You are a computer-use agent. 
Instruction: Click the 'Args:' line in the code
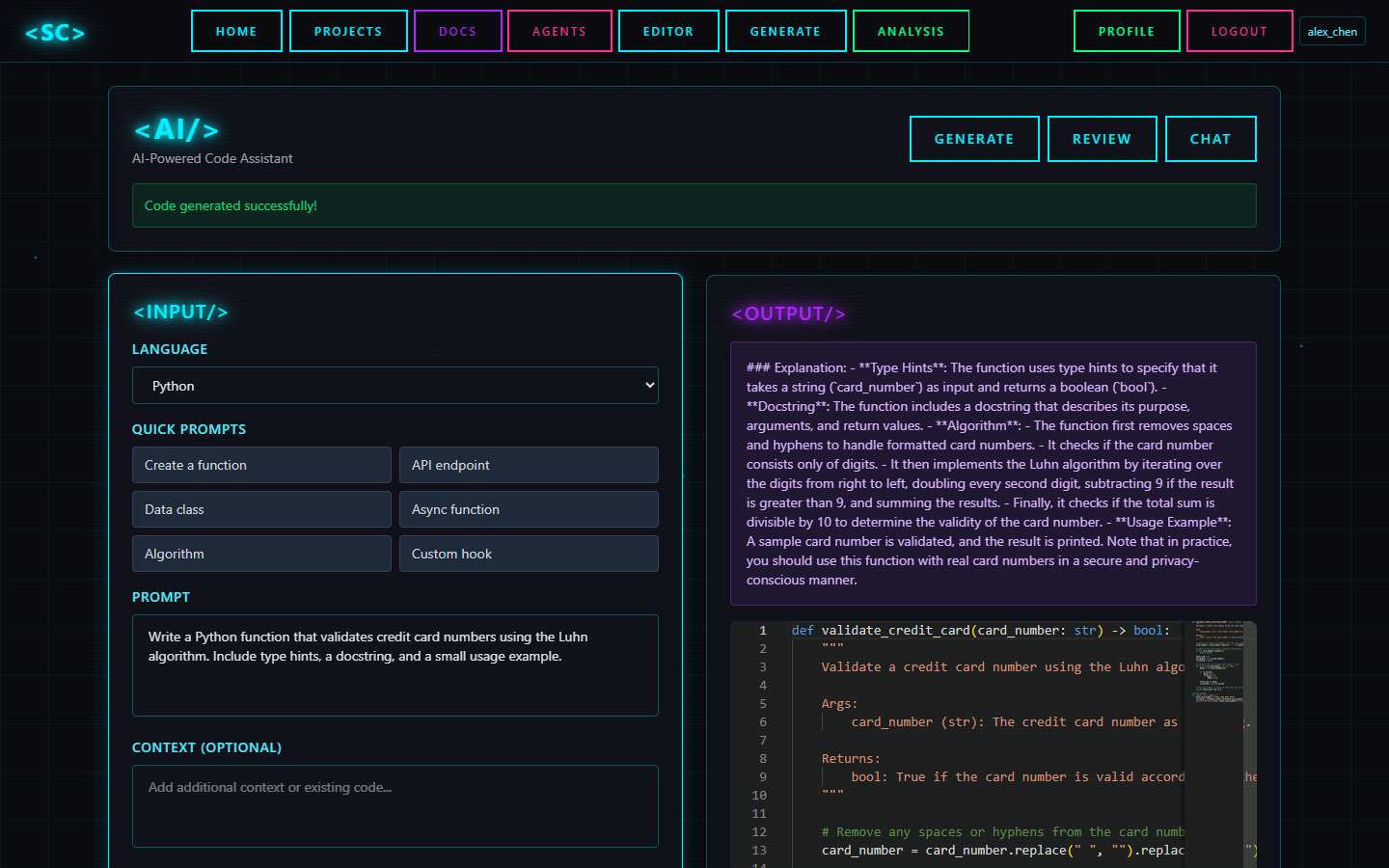839,704
